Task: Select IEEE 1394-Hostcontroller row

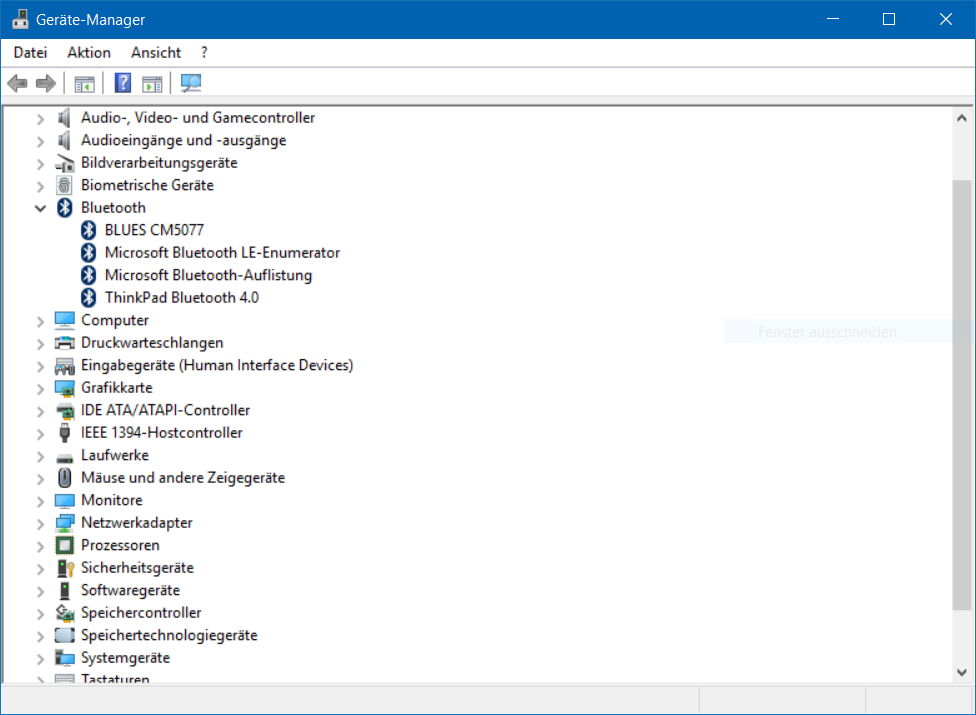Action: pos(162,432)
